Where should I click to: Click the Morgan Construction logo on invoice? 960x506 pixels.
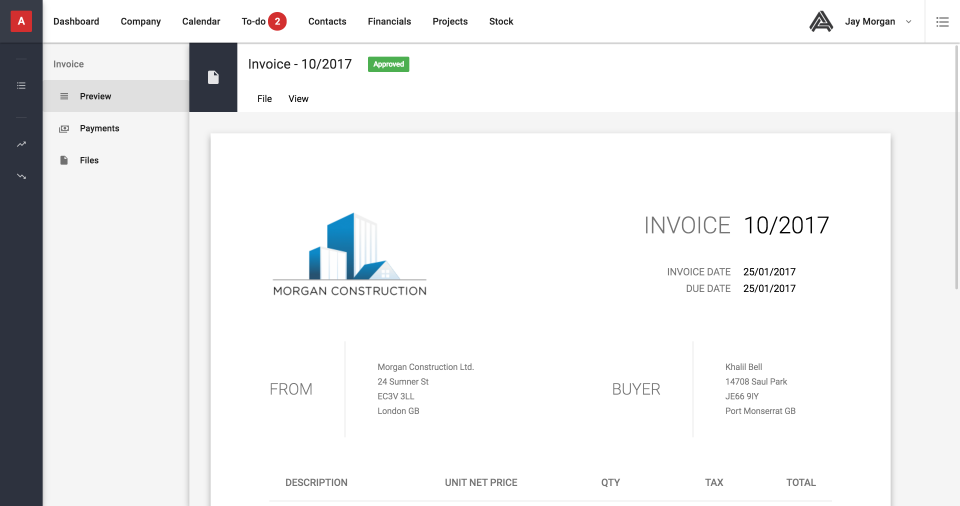[x=349, y=254]
